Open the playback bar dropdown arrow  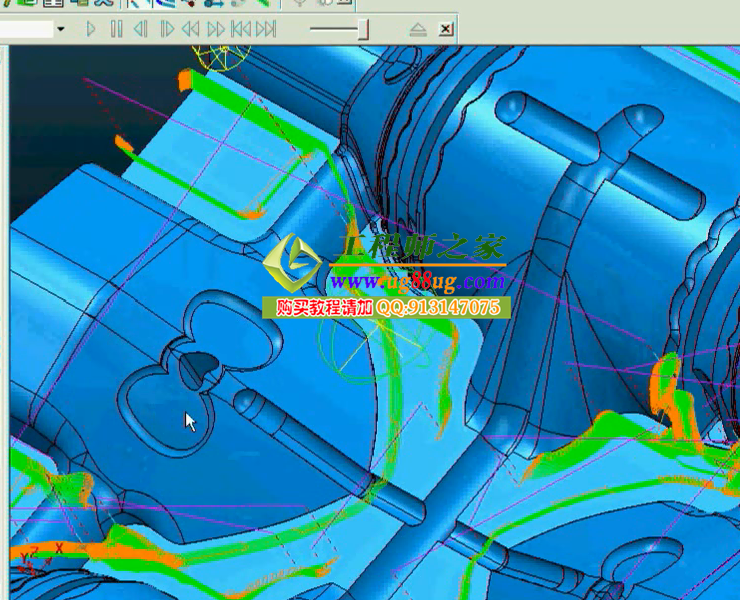(x=61, y=29)
